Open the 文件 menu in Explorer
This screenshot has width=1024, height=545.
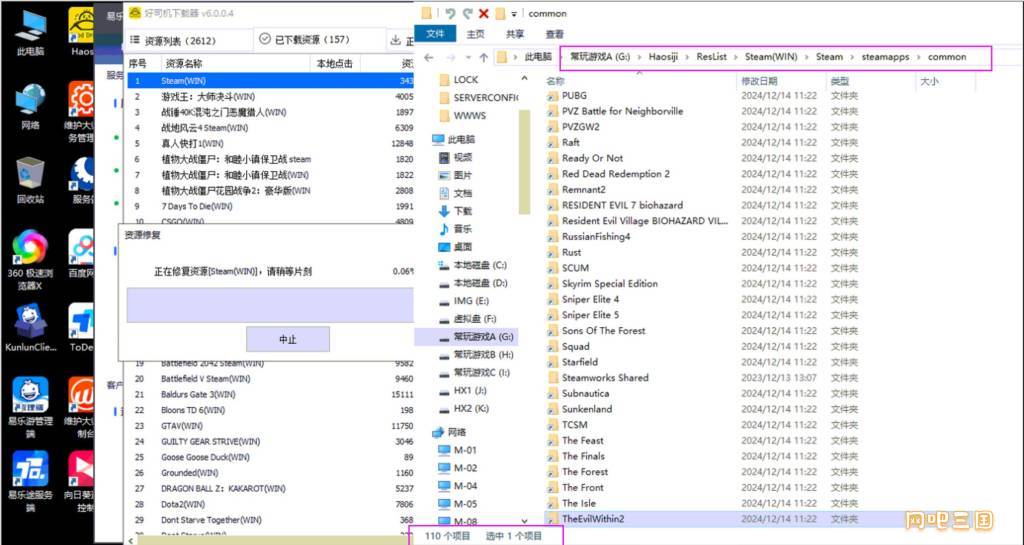point(435,34)
